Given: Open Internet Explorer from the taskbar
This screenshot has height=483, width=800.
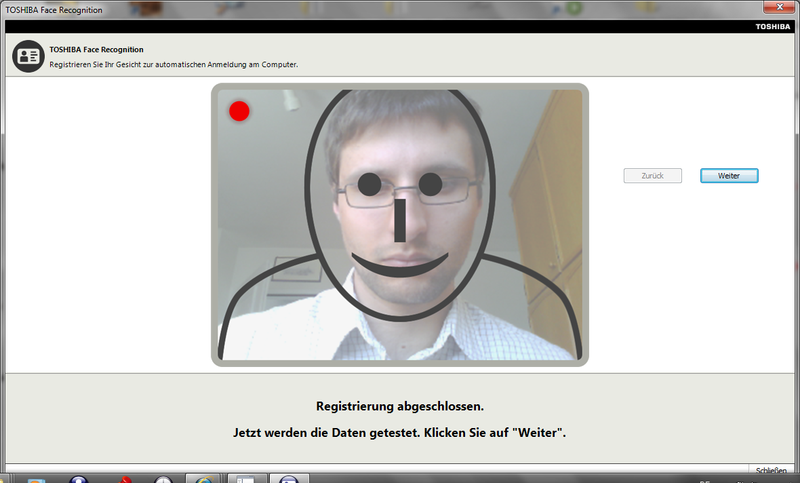Looking at the screenshot, I should click(204, 479).
